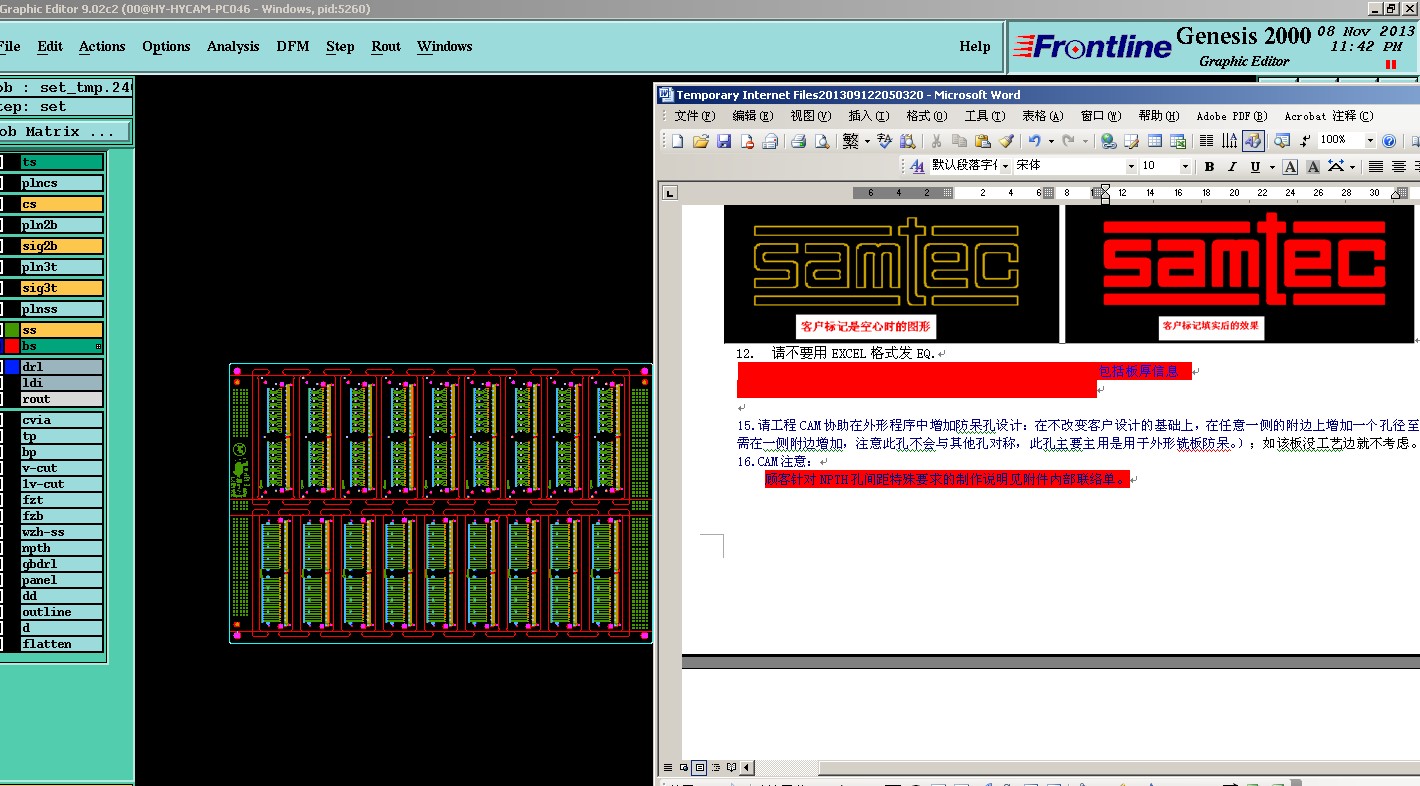Click the 繁 Chinese conversion icon
Screen dimensions: 1420x786
click(x=850, y=141)
